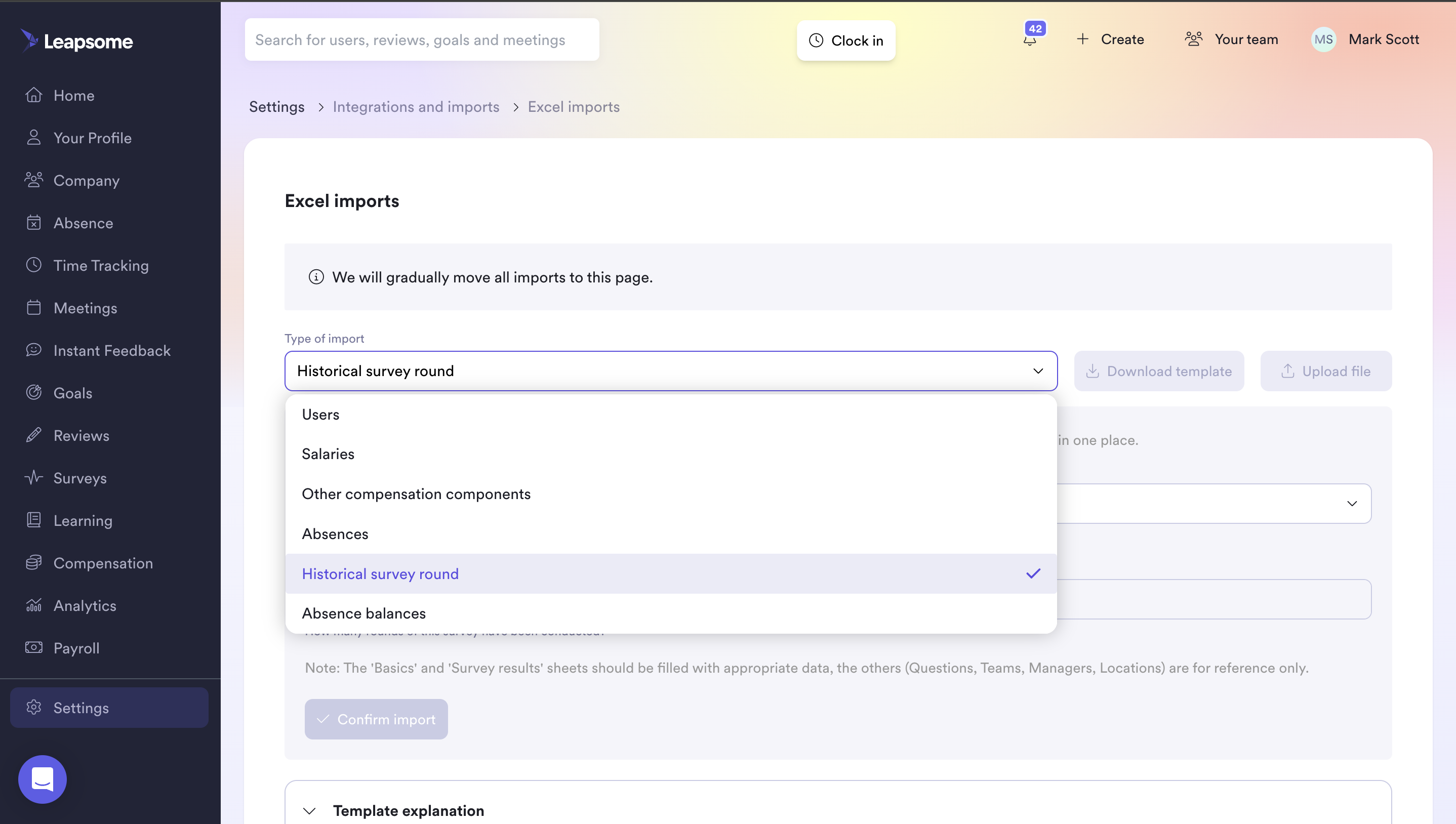Click the Learning book icon

34,520
